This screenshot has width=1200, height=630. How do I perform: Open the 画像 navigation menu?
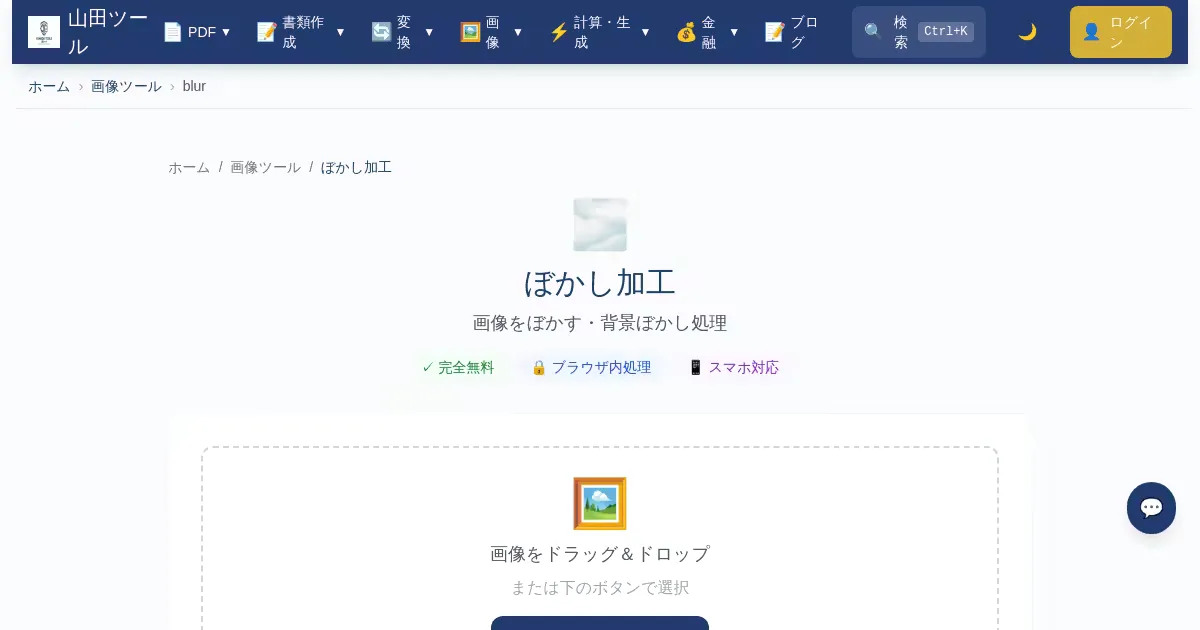(491, 32)
